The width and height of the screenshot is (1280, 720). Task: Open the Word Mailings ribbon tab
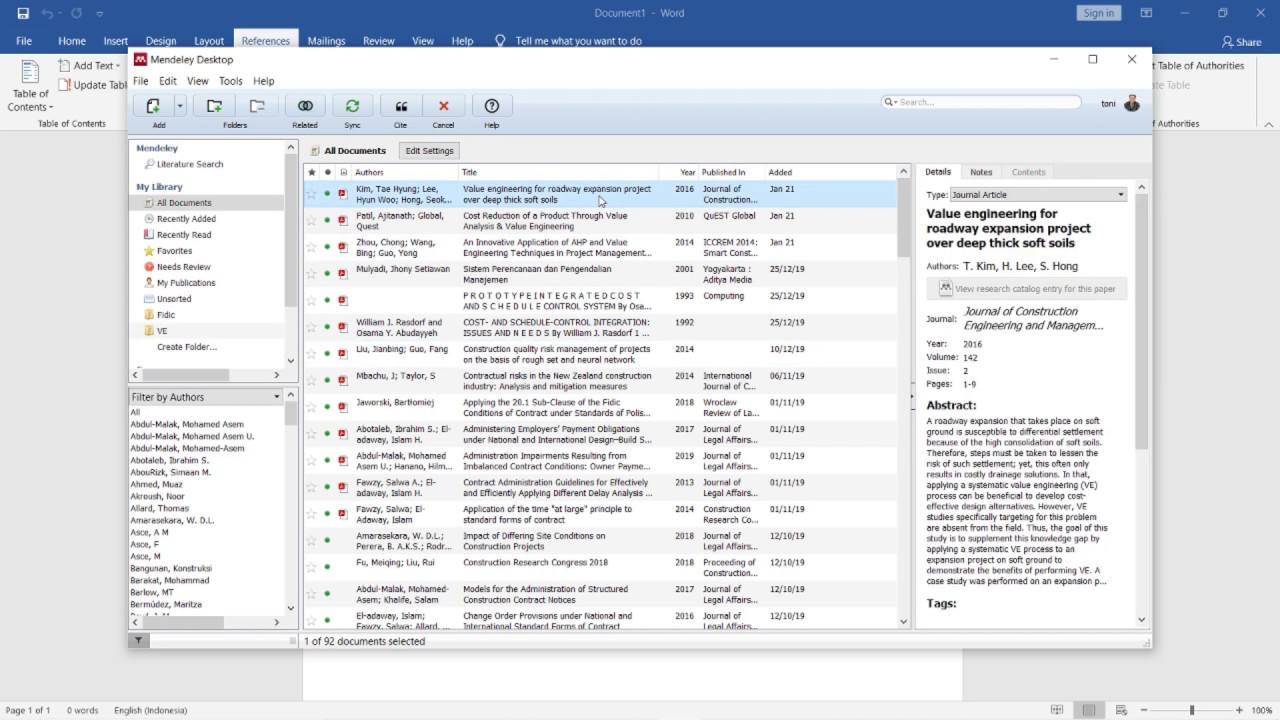click(326, 41)
